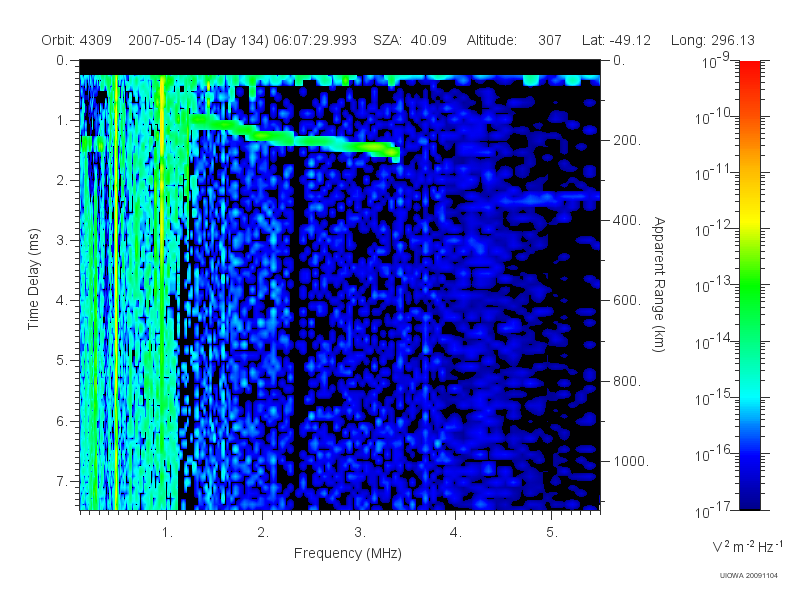Image resolution: width=800 pixels, height=600 pixels.
Task: Click the timestamp '06:07:29.993'
Action: [x=315, y=40]
